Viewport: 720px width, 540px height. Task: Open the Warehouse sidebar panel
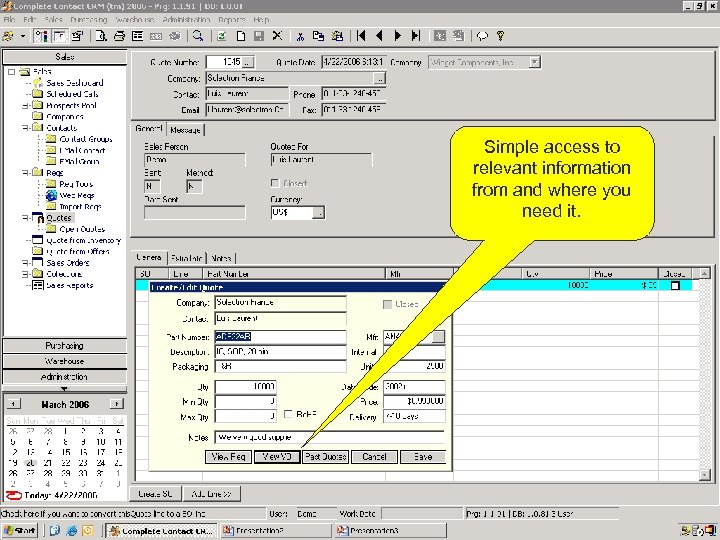tap(65, 361)
